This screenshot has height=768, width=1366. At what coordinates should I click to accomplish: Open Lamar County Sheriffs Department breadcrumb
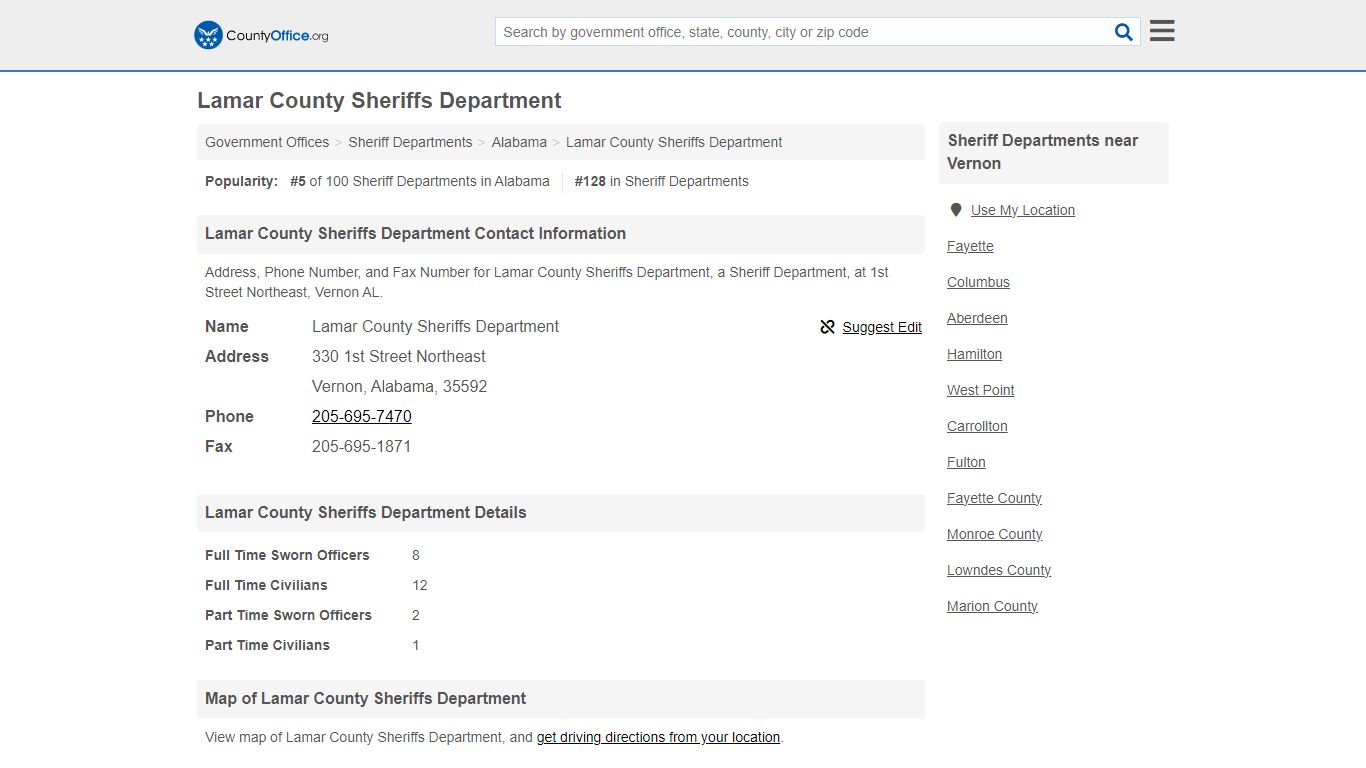coord(674,142)
